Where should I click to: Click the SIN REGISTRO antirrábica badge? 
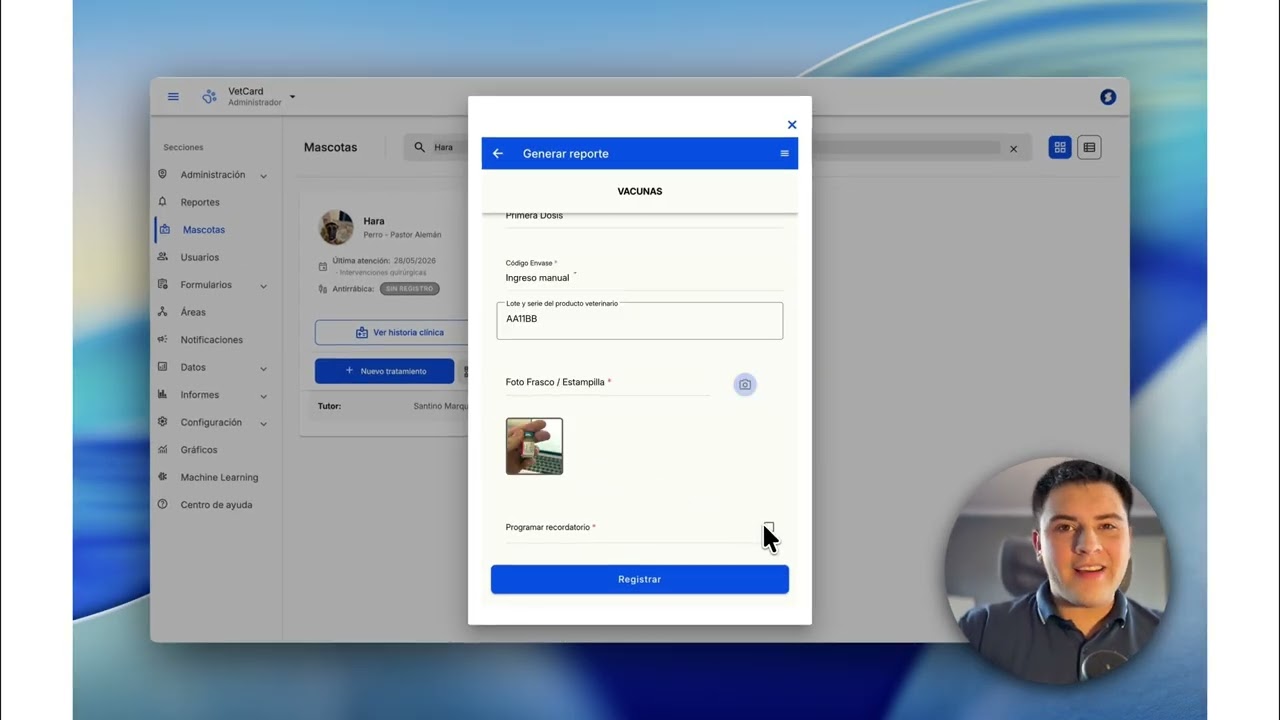pos(409,289)
